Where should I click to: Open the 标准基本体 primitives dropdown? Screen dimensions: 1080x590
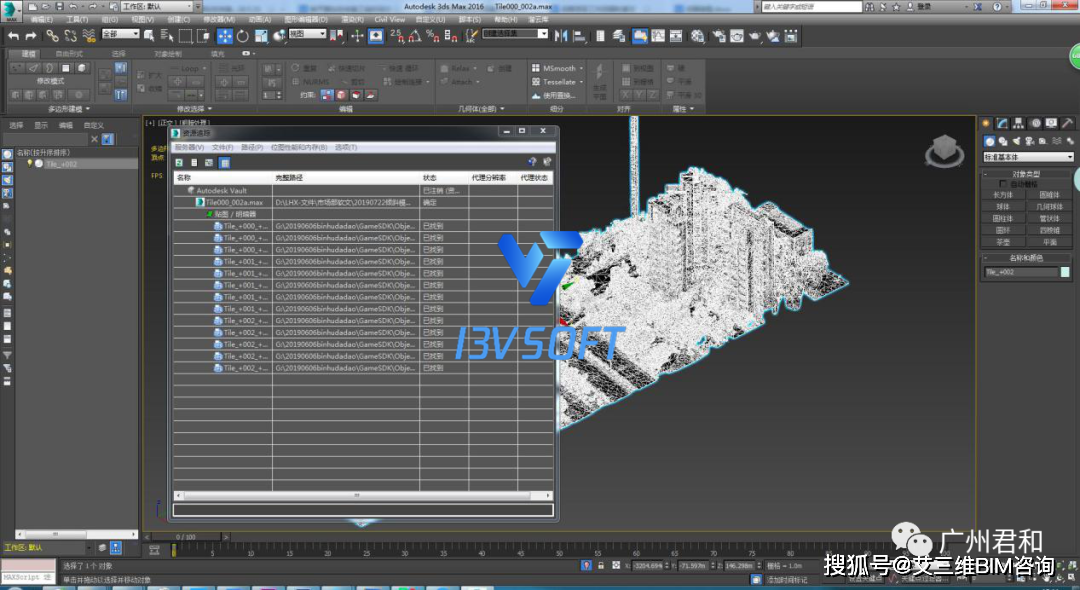[1027, 156]
